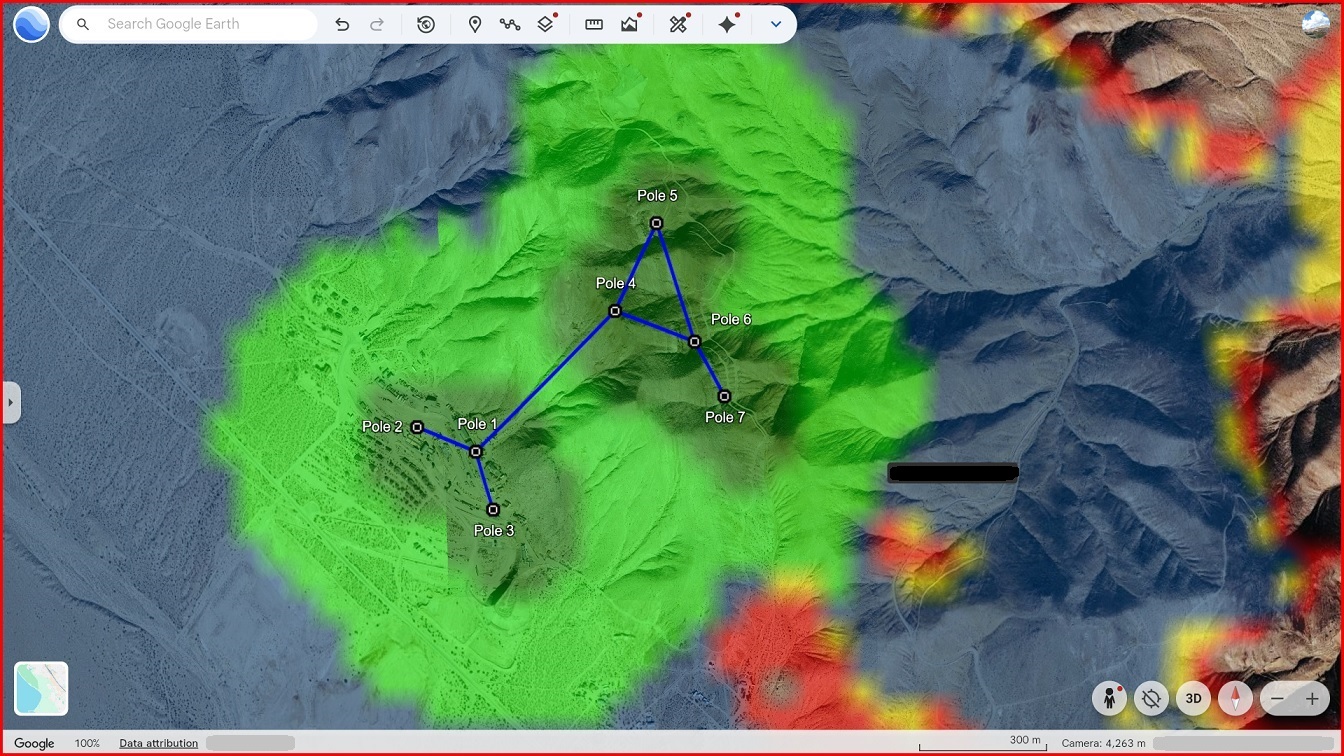Click the undo arrow in the toolbar
The image size is (1344, 756).
(x=342, y=24)
